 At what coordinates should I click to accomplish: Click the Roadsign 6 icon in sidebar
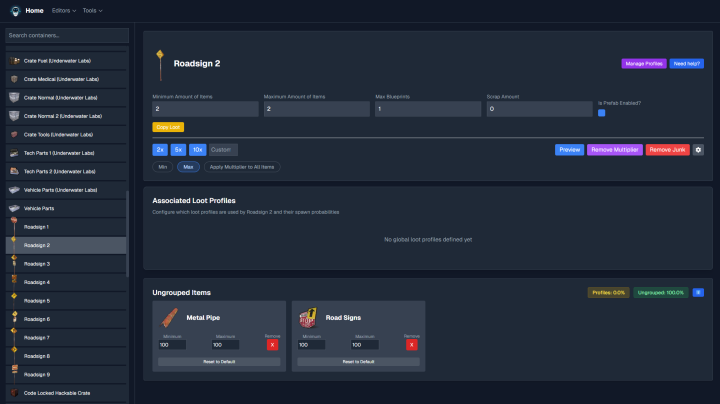(x=14, y=319)
